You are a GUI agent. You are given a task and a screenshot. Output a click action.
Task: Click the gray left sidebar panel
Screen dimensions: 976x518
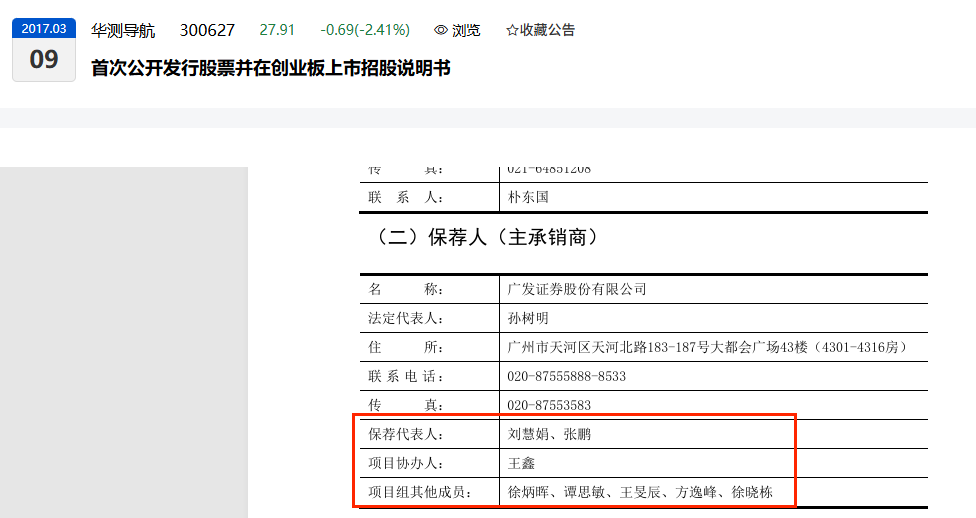[x=124, y=342]
